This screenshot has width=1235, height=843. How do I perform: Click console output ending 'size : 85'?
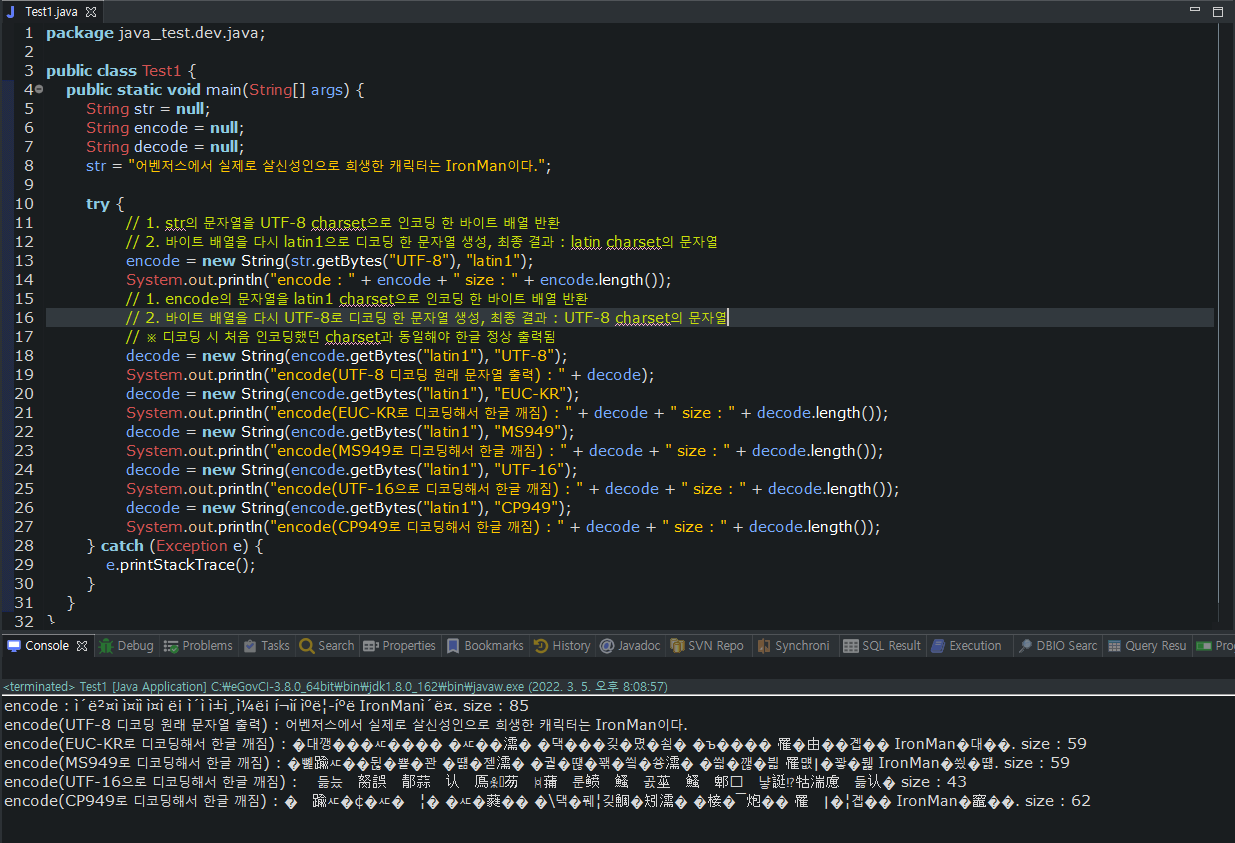point(267,706)
